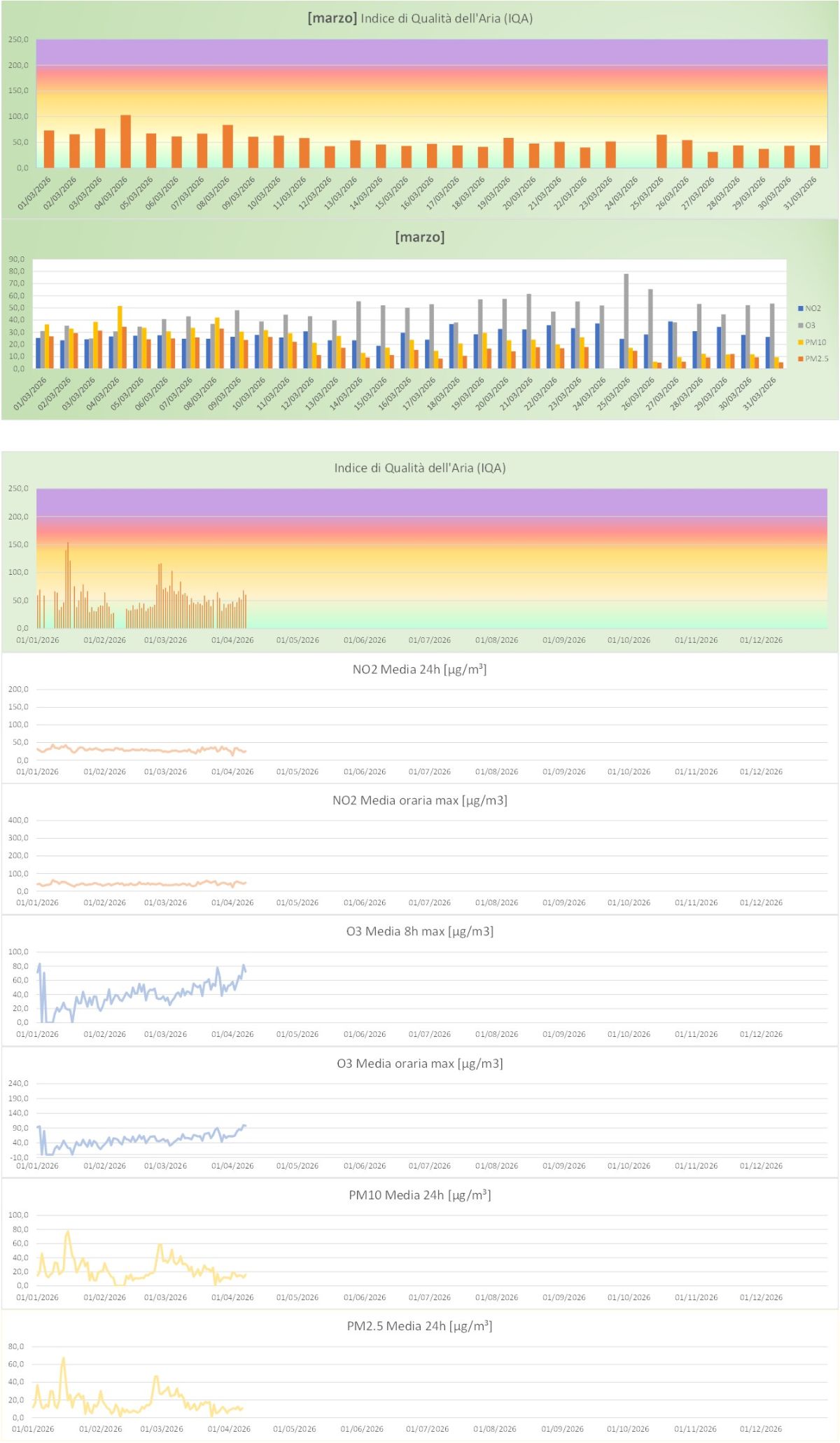Click the orange PM2.5 legend color square
840x1443 pixels.
(800, 358)
